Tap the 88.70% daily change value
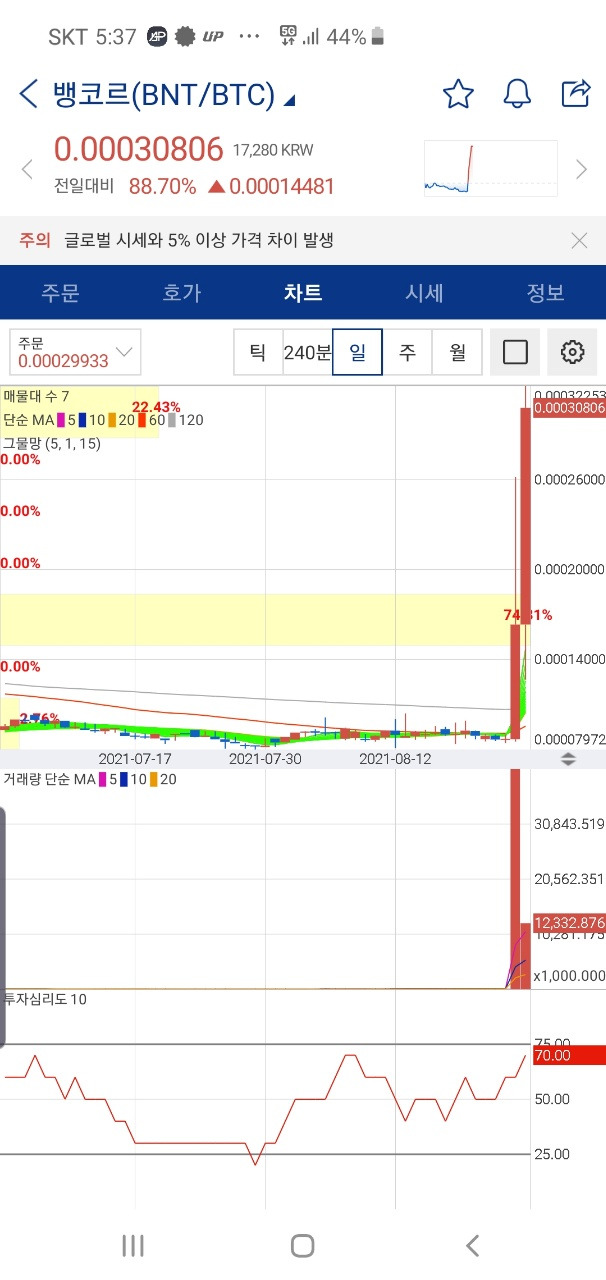Viewport: 606px width, 1280px height. pos(163,186)
